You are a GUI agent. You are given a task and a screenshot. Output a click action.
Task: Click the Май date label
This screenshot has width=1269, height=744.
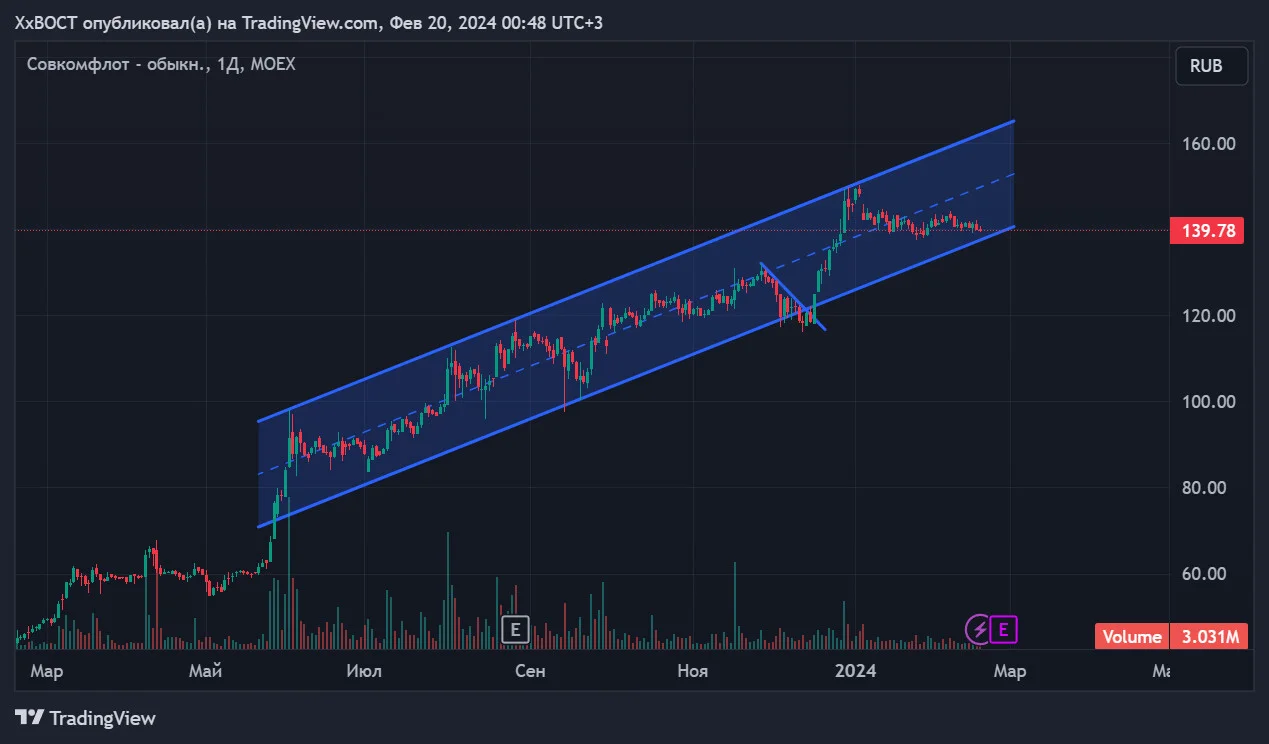pos(205,671)
